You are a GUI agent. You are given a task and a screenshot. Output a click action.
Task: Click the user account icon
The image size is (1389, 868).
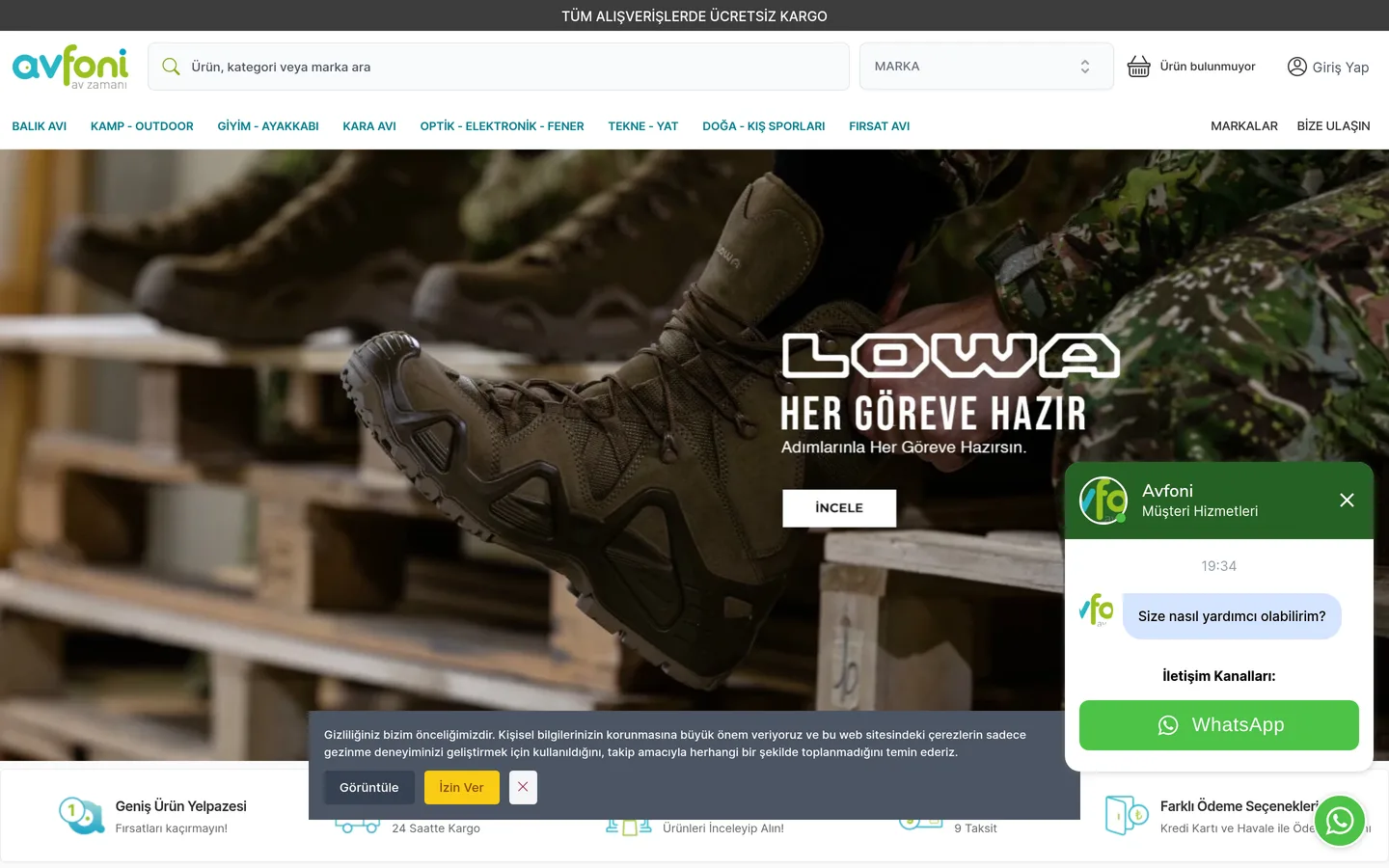pyautogui.click(x=1297, y=67)
